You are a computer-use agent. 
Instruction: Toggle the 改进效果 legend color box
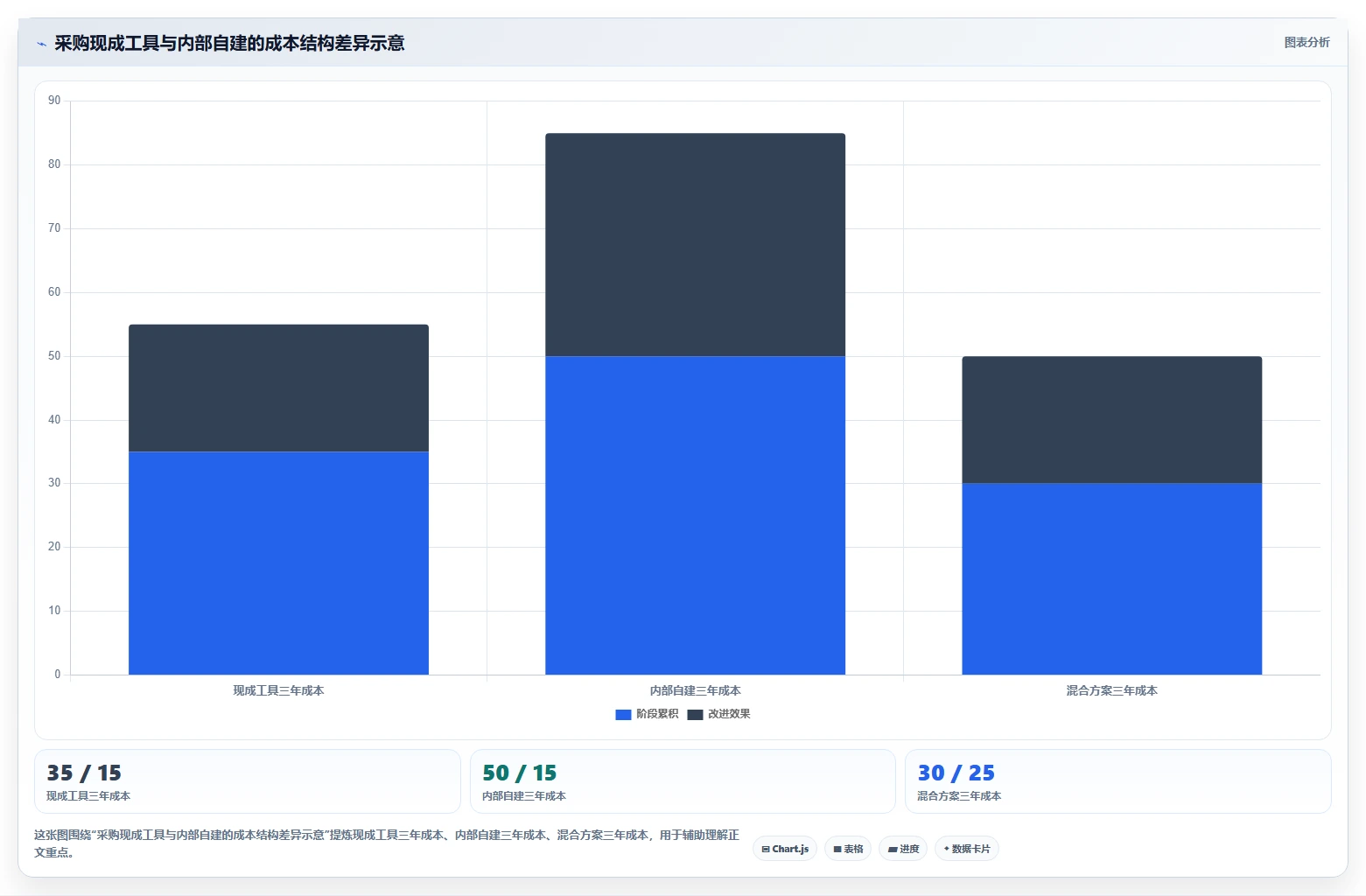pos(695,715)
